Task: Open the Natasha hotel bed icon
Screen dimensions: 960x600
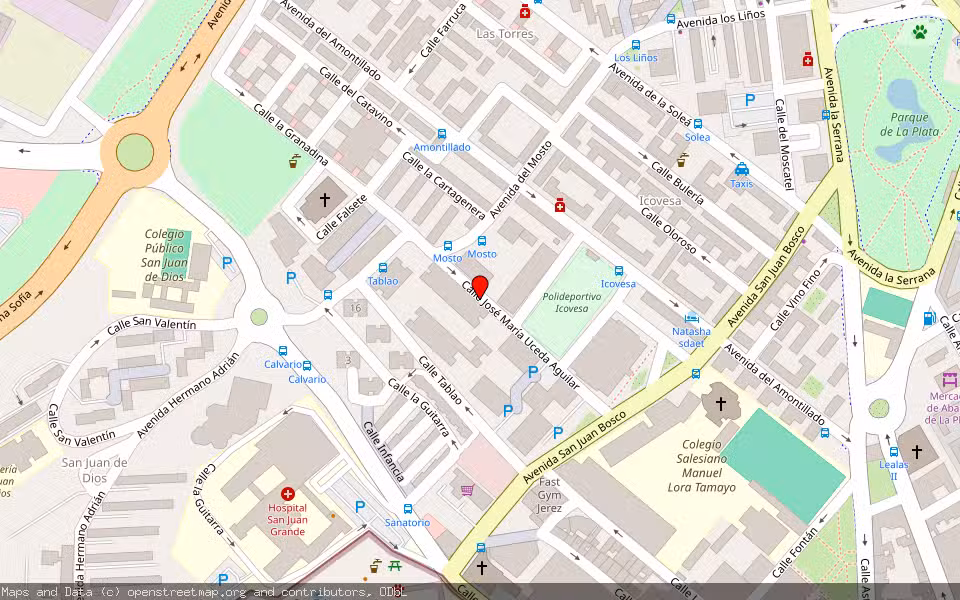Action: pos(692,318)
